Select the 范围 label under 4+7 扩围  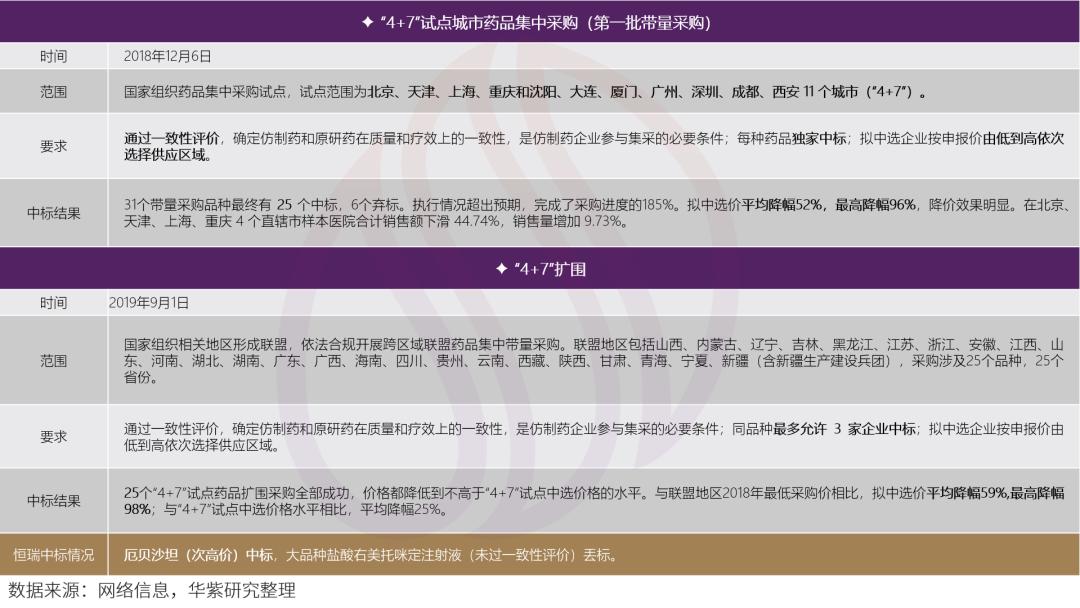(x=55, y=362)
